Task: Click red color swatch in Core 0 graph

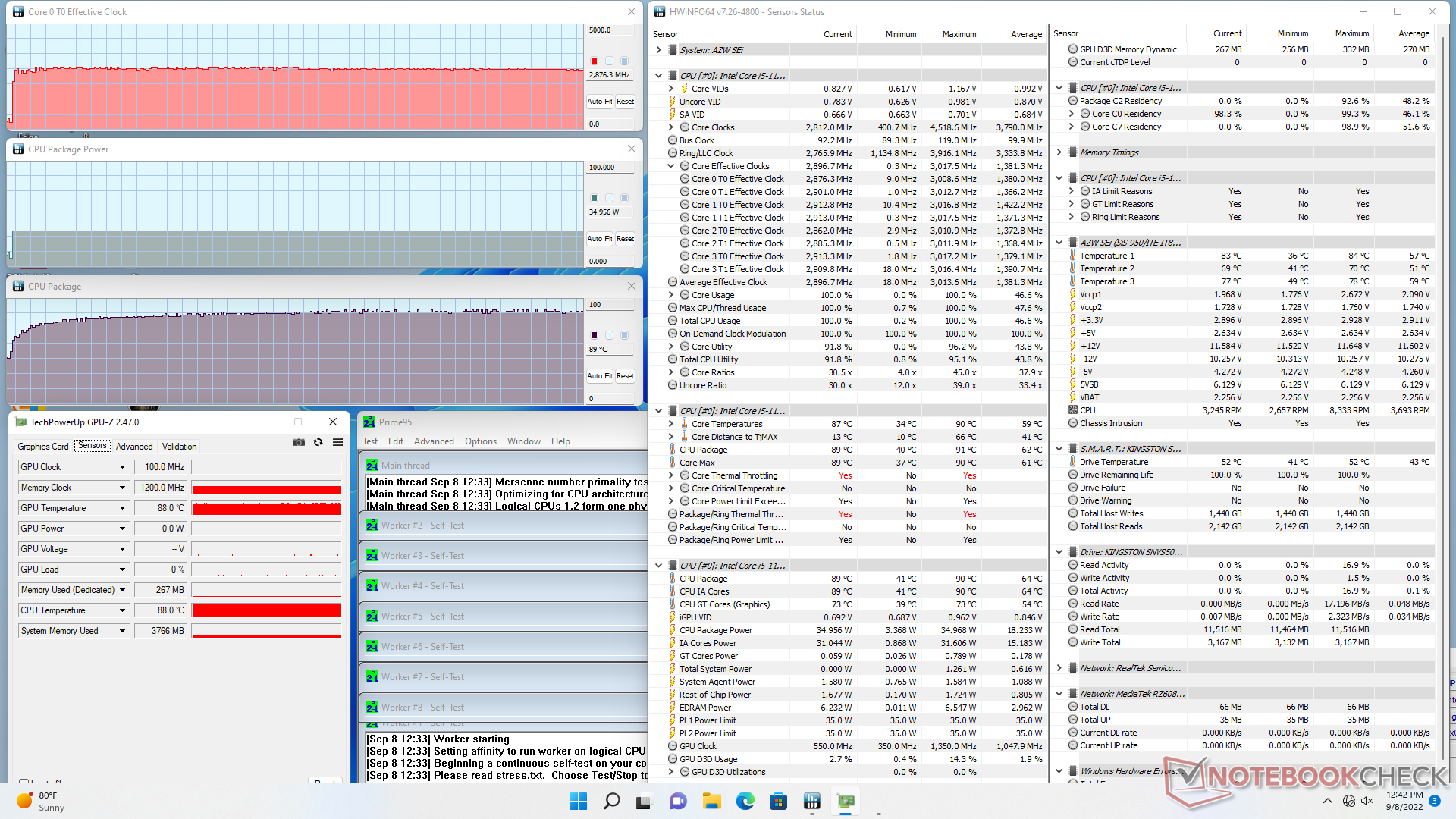Action: [594, 61]
